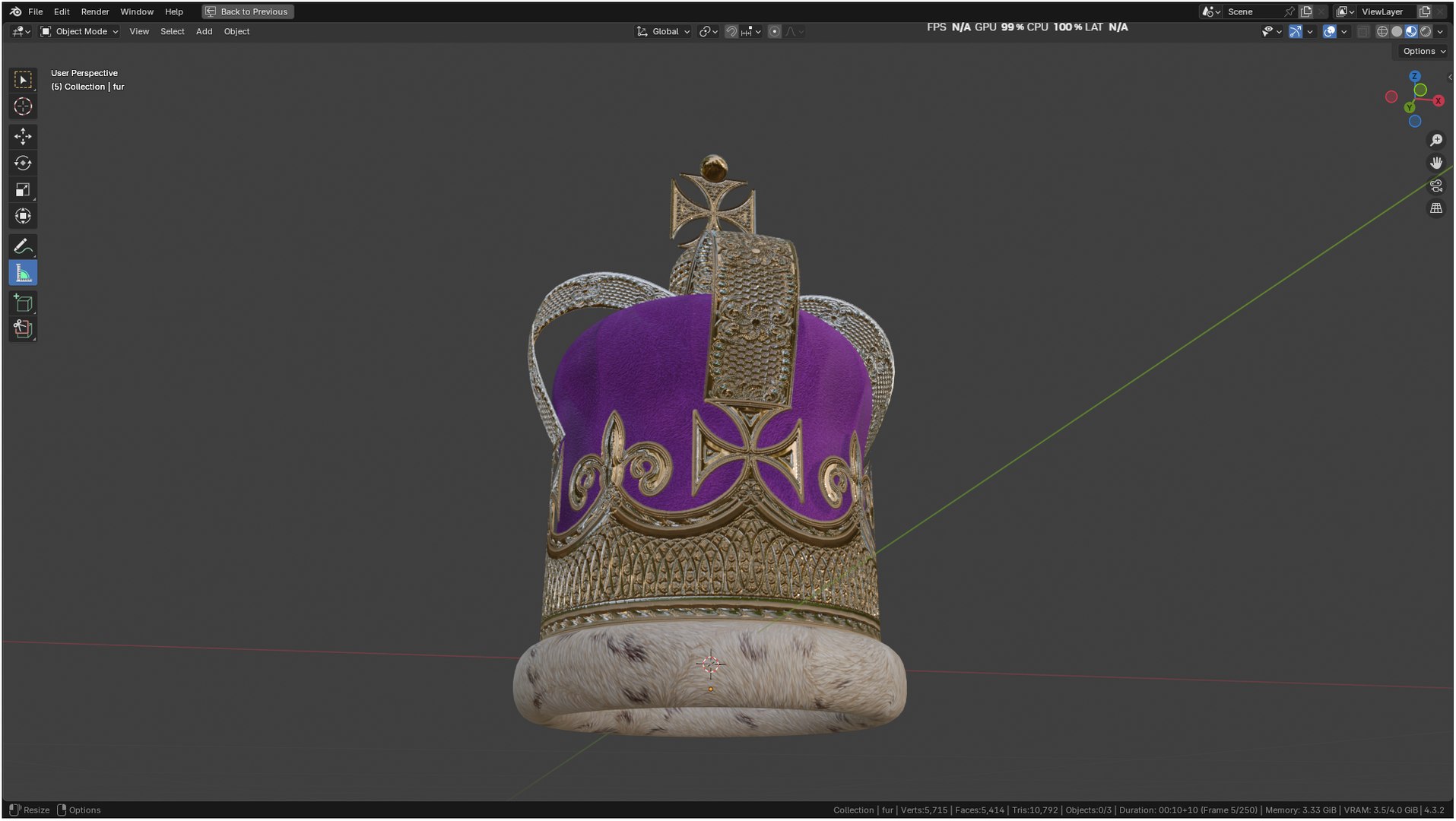
Task: Open selectability and visibility dropdown
Action: coord(1271,31)
